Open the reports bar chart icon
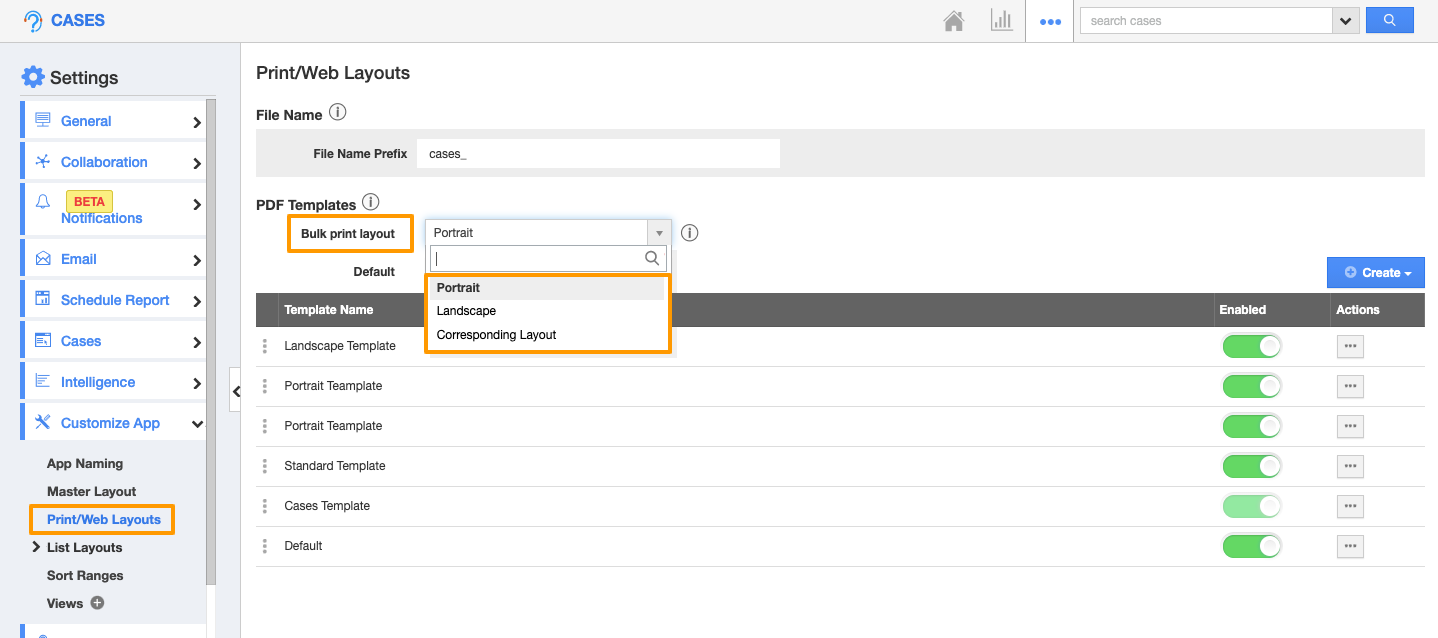1438x638 pixels. click(x=1001, y=21)
